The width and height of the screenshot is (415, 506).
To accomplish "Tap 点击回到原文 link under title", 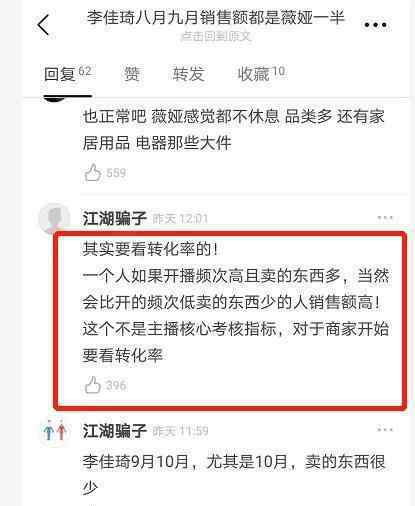I will pos(216,36).
